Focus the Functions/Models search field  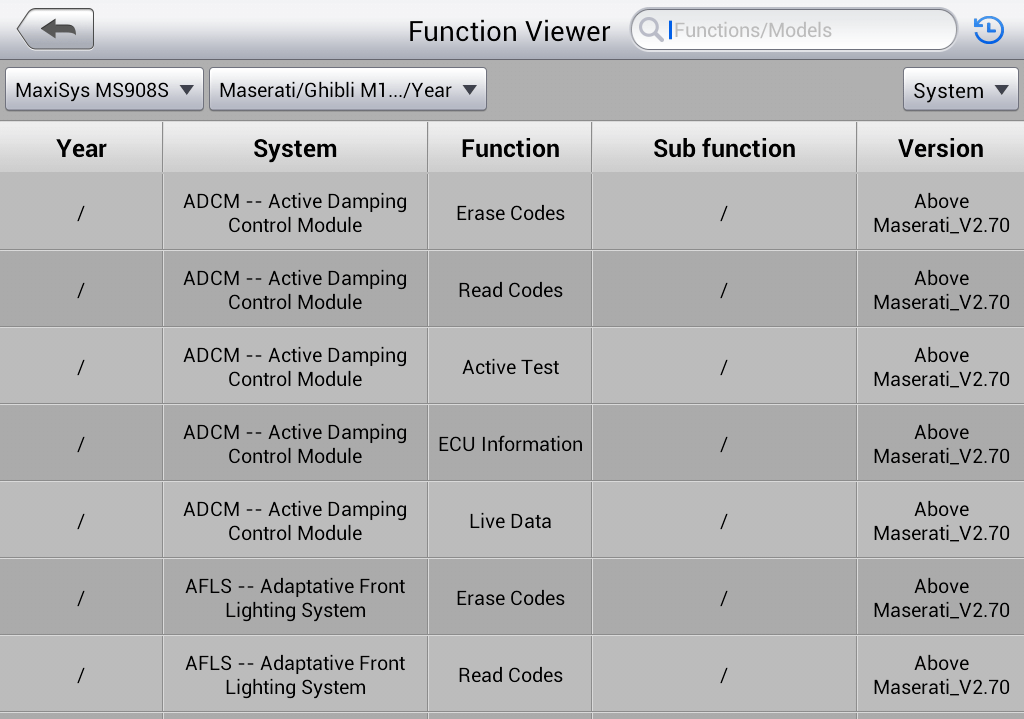pos(793,30)
